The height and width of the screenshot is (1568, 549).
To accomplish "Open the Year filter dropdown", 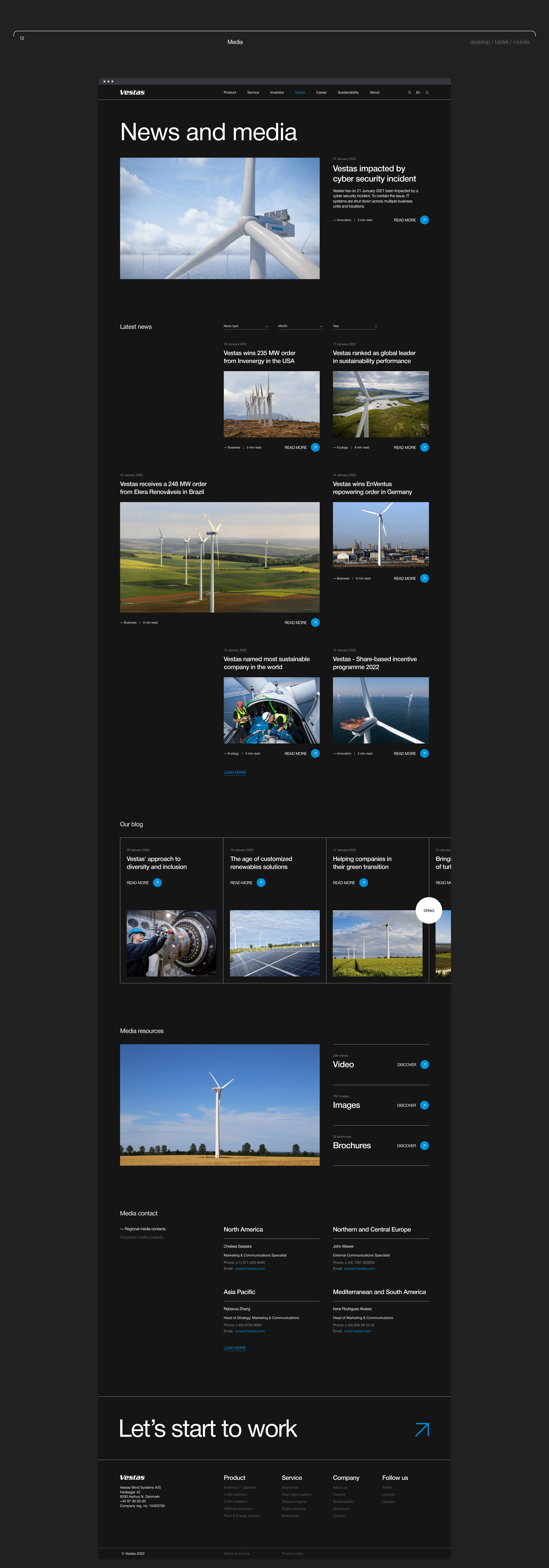I will (355, 326).
